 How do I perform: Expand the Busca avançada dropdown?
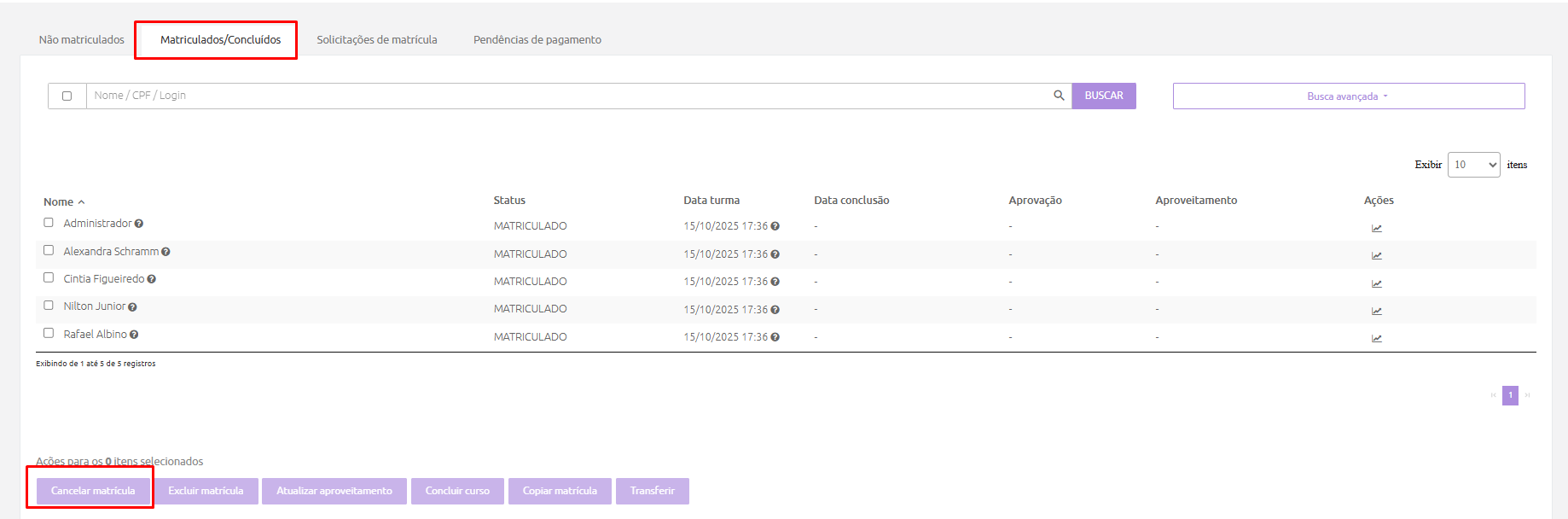1348,96
